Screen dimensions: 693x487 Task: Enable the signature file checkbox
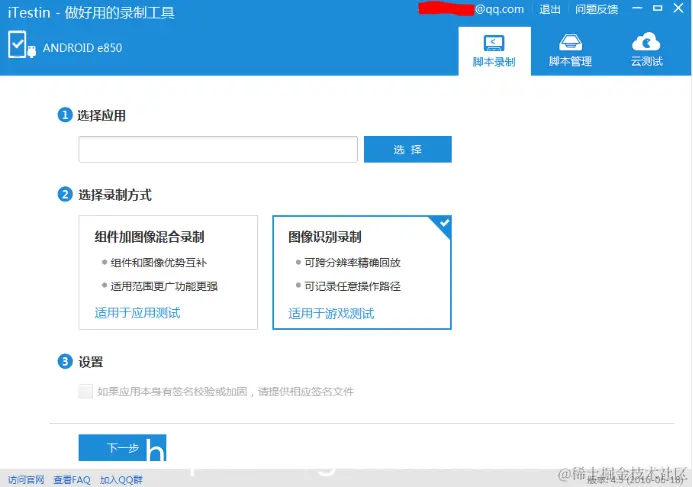point(85,391)
